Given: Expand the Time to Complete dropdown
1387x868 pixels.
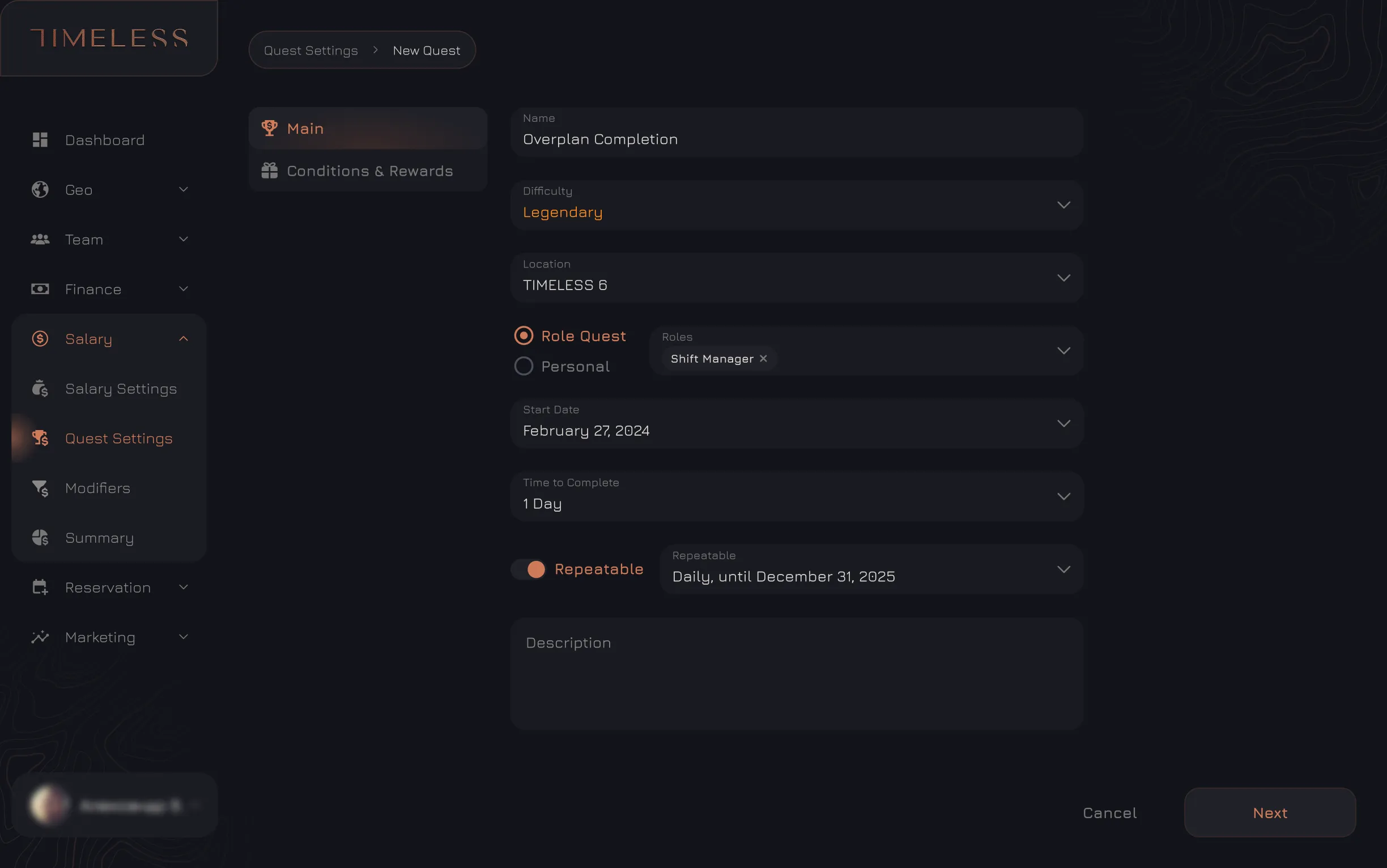Looking at the screenshot, I should 796,496.
